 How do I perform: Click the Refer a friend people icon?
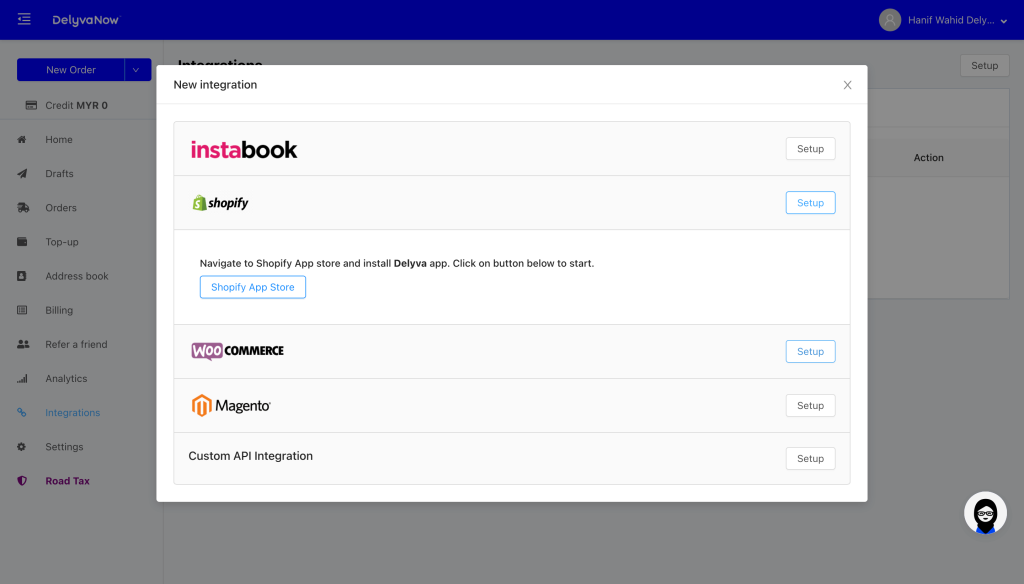[23, 344]
